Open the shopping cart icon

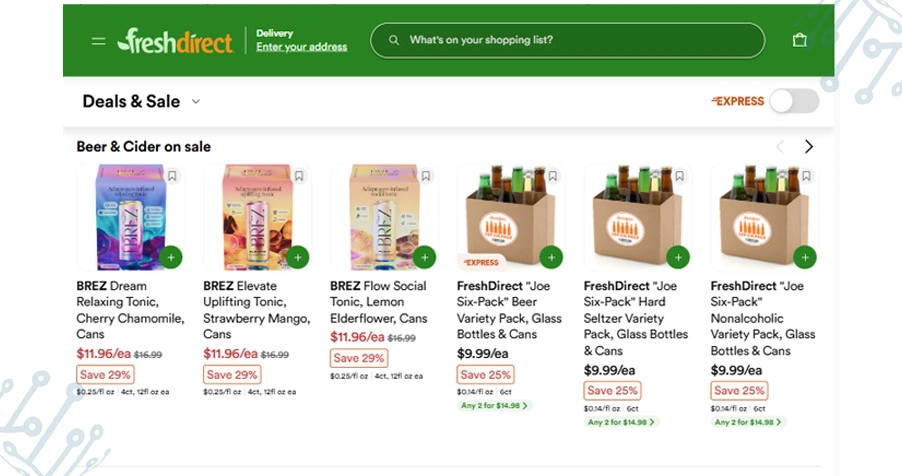point(799,41)
